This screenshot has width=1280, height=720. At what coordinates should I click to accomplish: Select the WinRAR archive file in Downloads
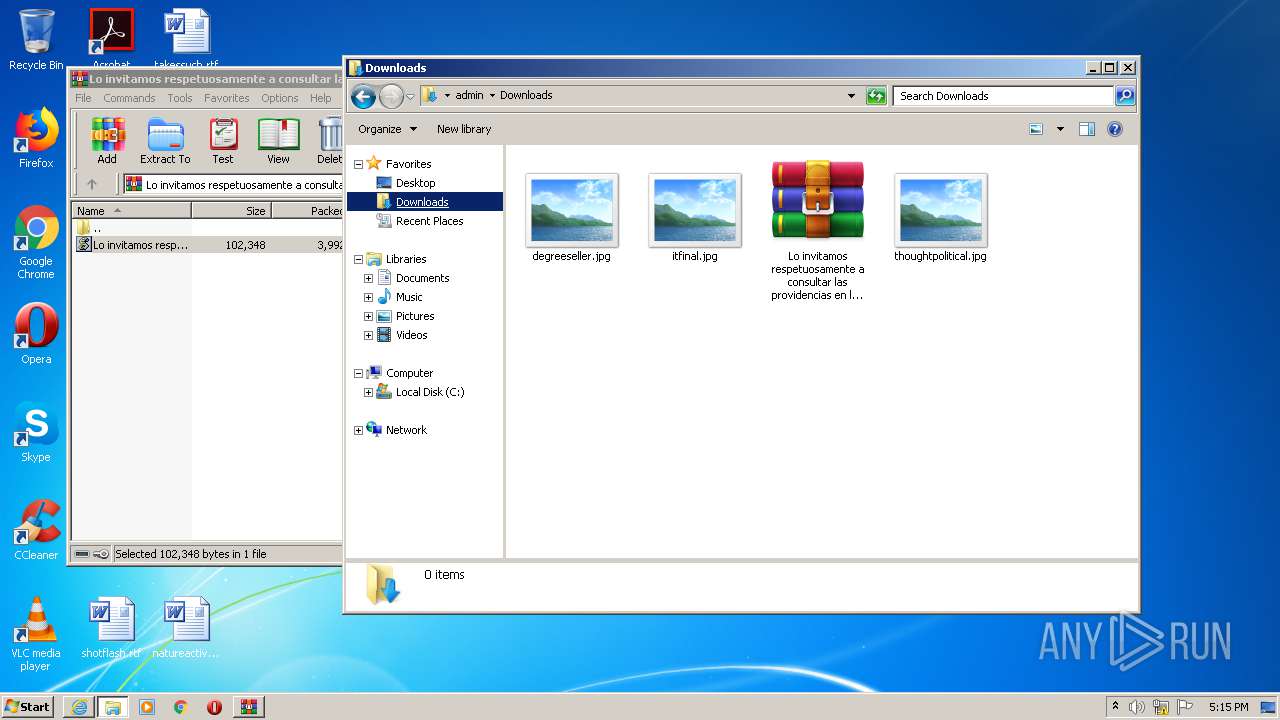coord(817,232)
